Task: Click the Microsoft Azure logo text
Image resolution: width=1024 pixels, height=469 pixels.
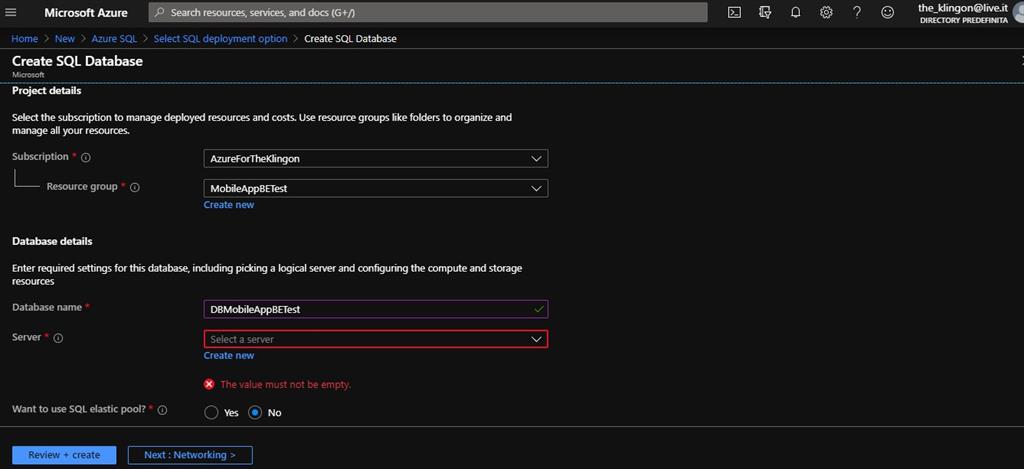Action: coord(86,12)
